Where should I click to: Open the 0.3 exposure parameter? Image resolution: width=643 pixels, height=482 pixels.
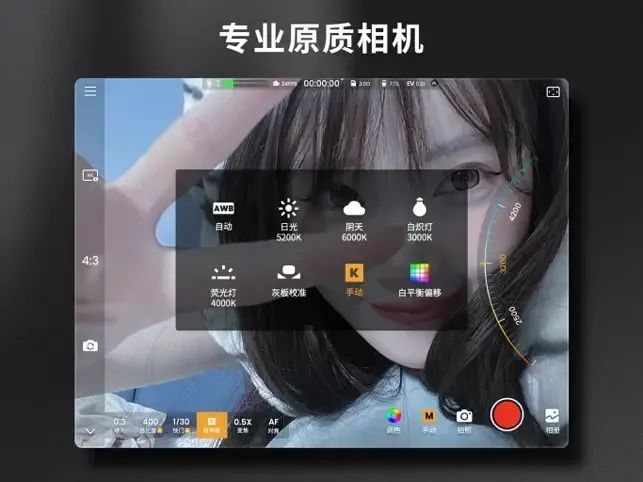119,425
